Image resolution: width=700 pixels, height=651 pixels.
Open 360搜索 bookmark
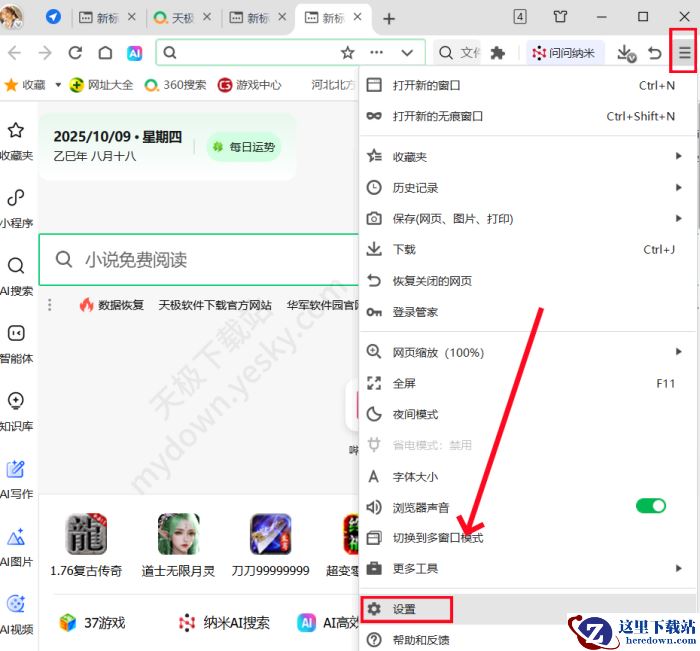tap(175, 85)
